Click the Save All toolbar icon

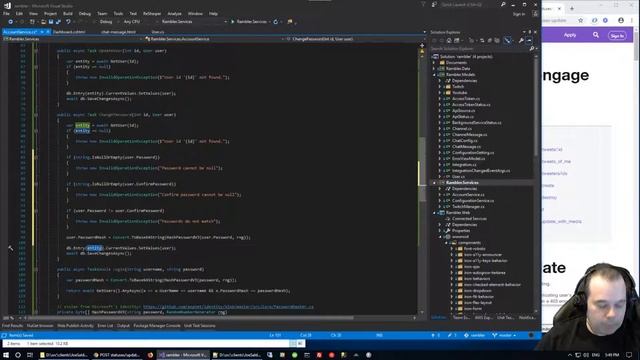(58, 22)
